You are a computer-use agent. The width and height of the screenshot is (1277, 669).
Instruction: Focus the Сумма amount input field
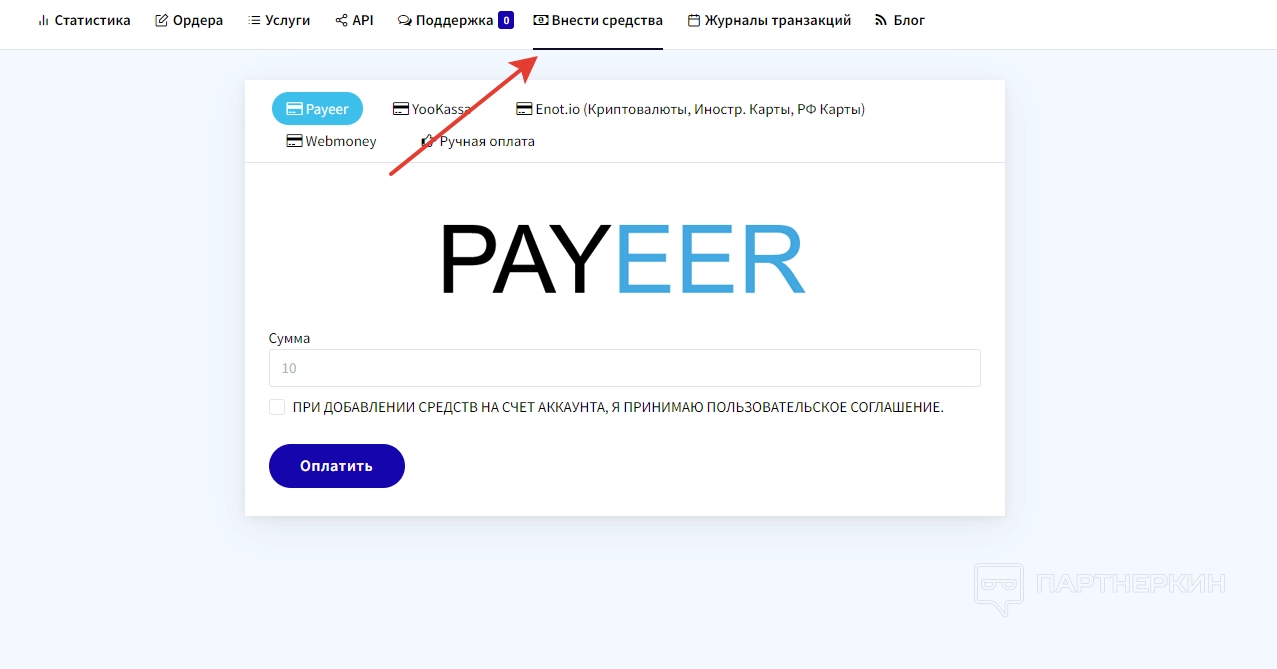(x=625, y=368)
